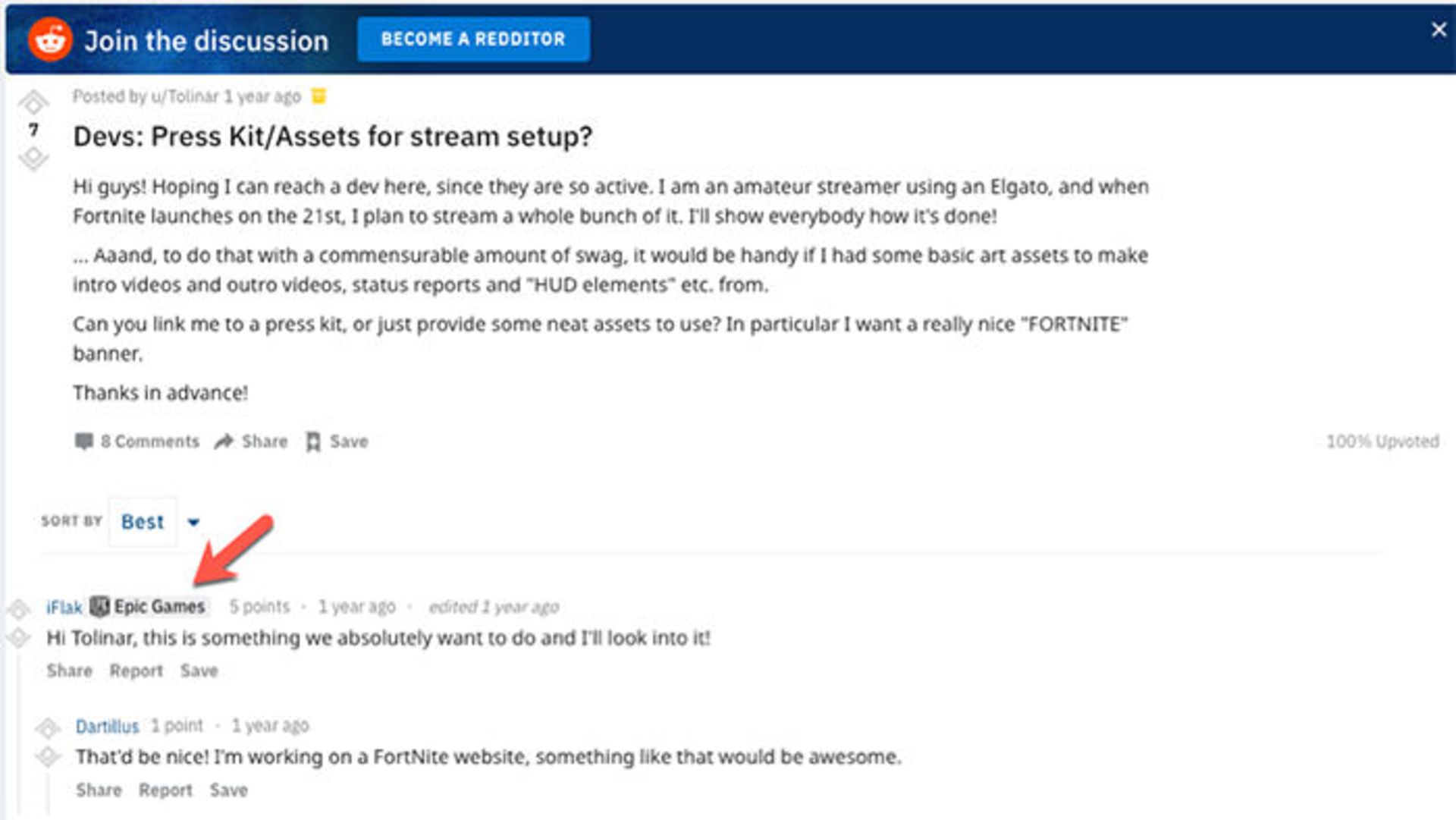Report iFlak's comment
1456x820 pixels.
136,671
